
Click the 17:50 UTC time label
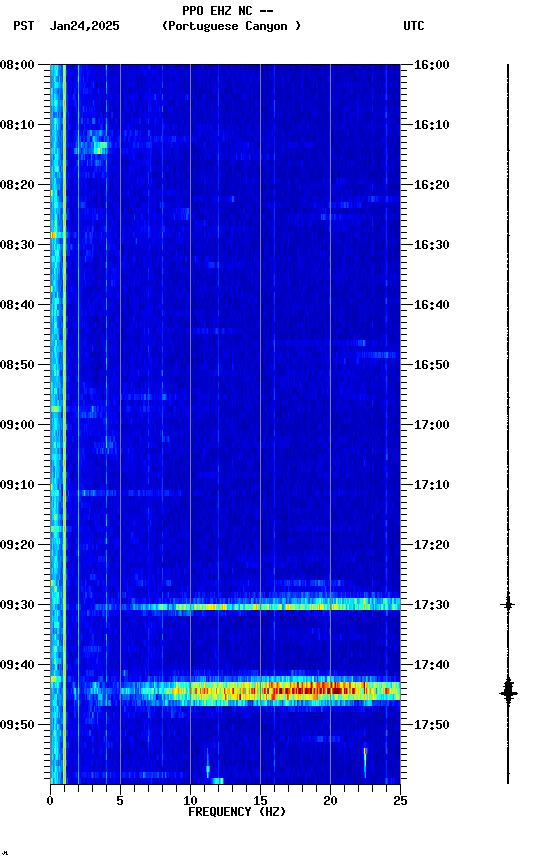[x=432, y=725]
